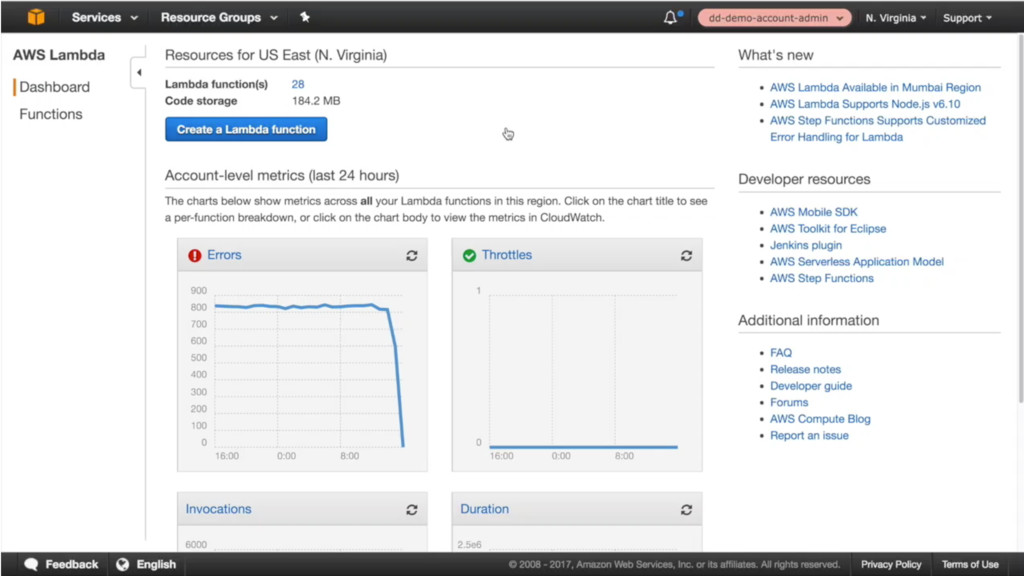Open the AWS Serverless Application Model link
Viewport: 1024px width, 576px height.
pyautogui.click(x=856, y=262)
